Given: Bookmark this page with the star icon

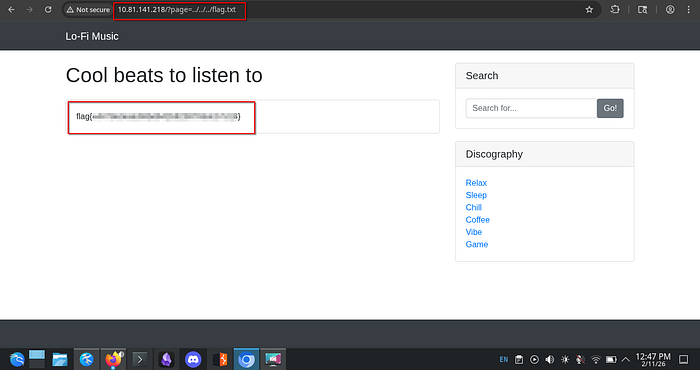Looking at the screenshot, I should click(589, 9).
